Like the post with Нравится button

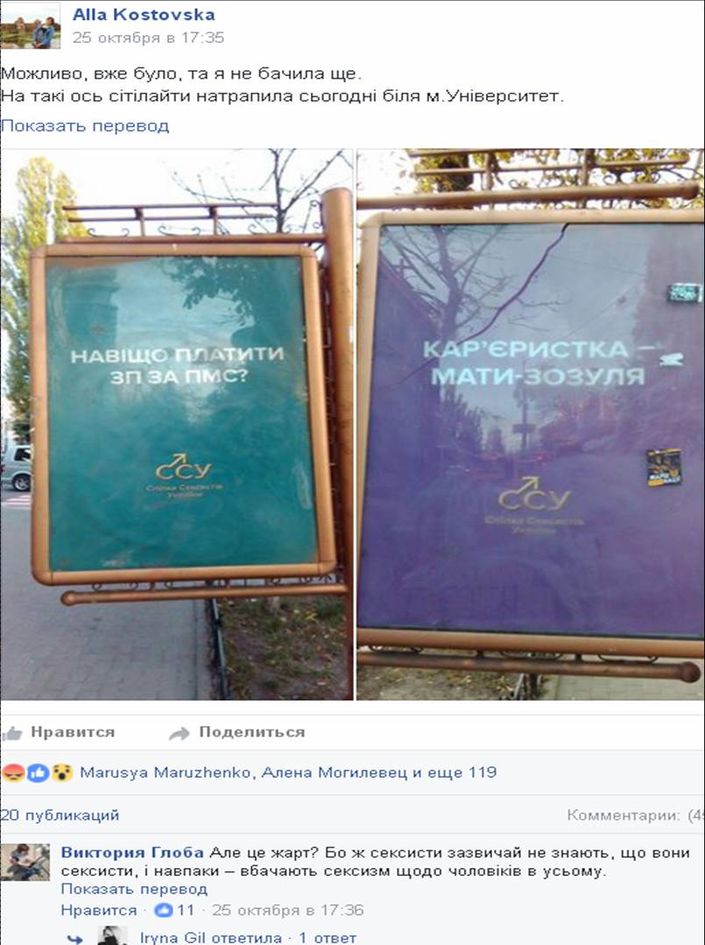pyautogui.click(x=72, y=732)
